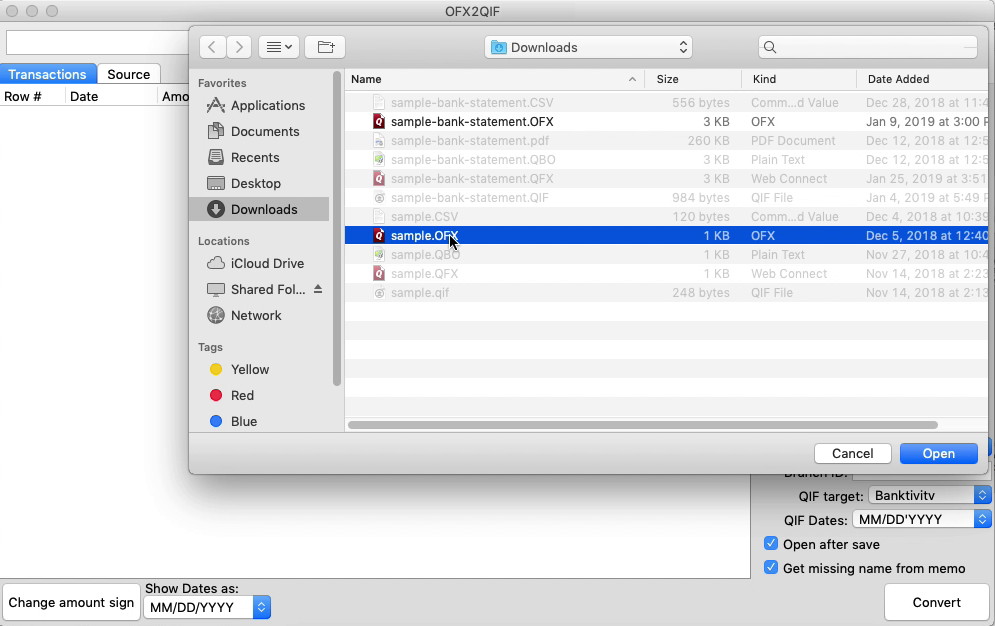Click the Row # column header
The width and height of the screenshot is (995, 626).
pos(32,96)
